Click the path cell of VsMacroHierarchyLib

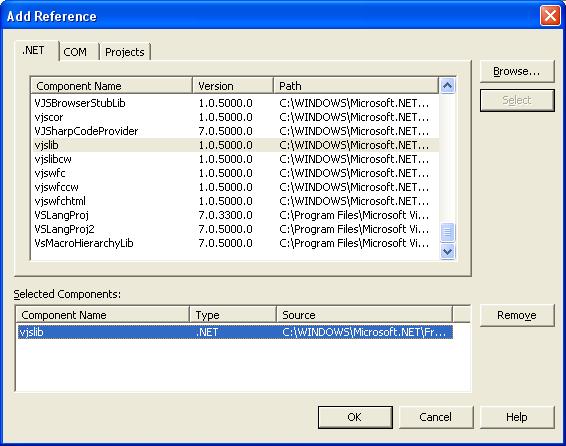pyautogui.click(x=354, y=244)
